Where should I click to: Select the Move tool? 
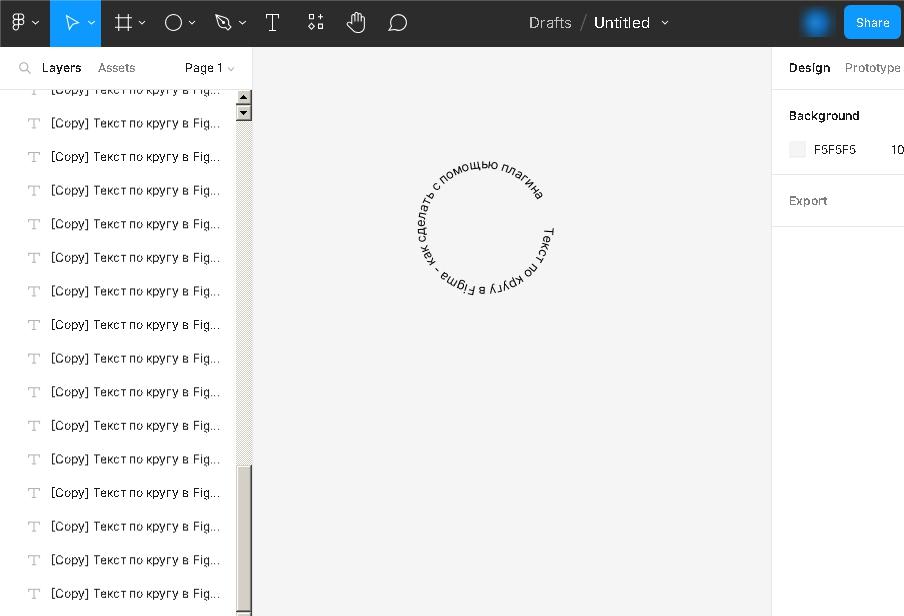click(71, 22)
